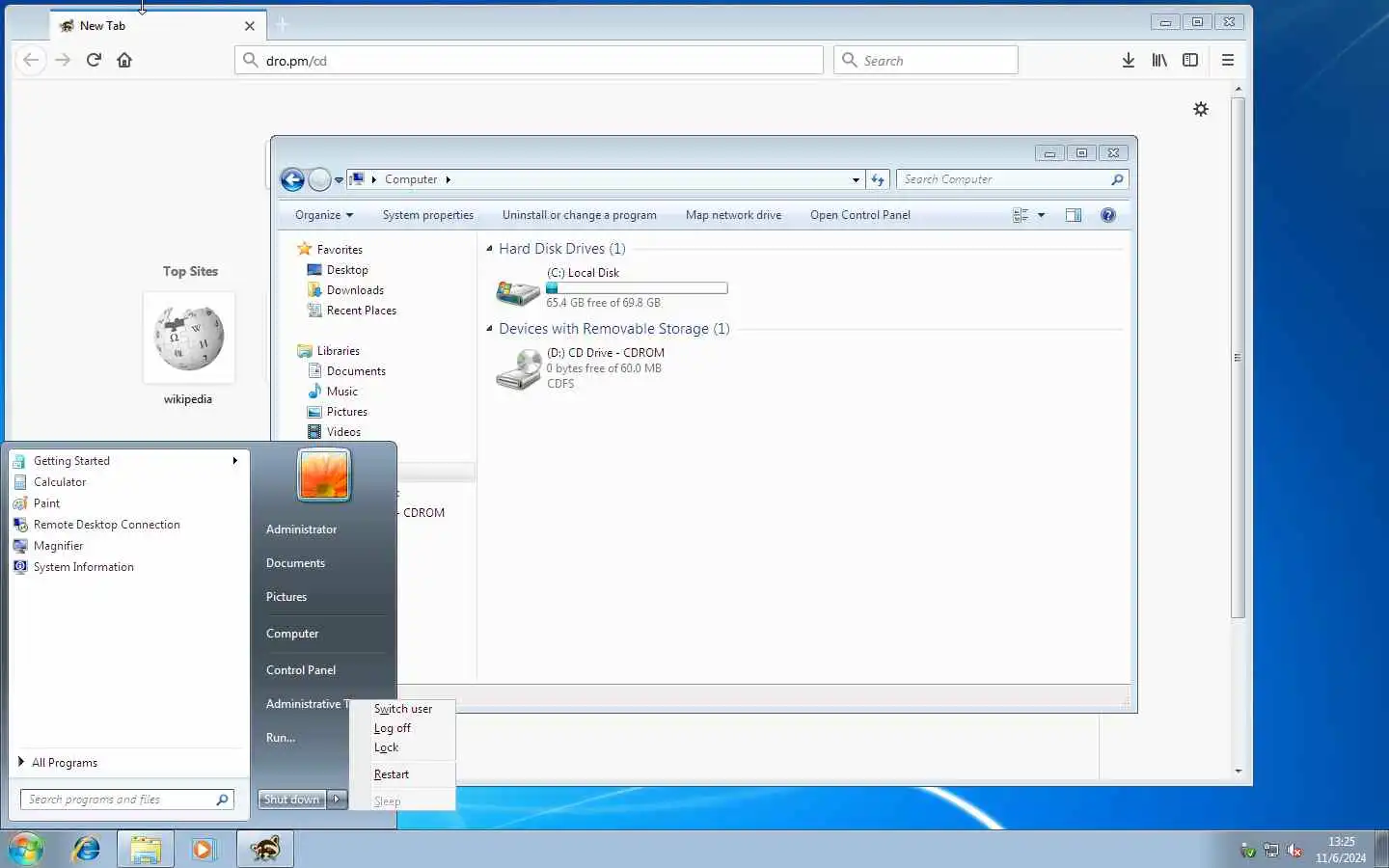Expand Getting Started submenu arrow
The height and width of the screenshot is (868, 1389).
(x=234, y=461)
